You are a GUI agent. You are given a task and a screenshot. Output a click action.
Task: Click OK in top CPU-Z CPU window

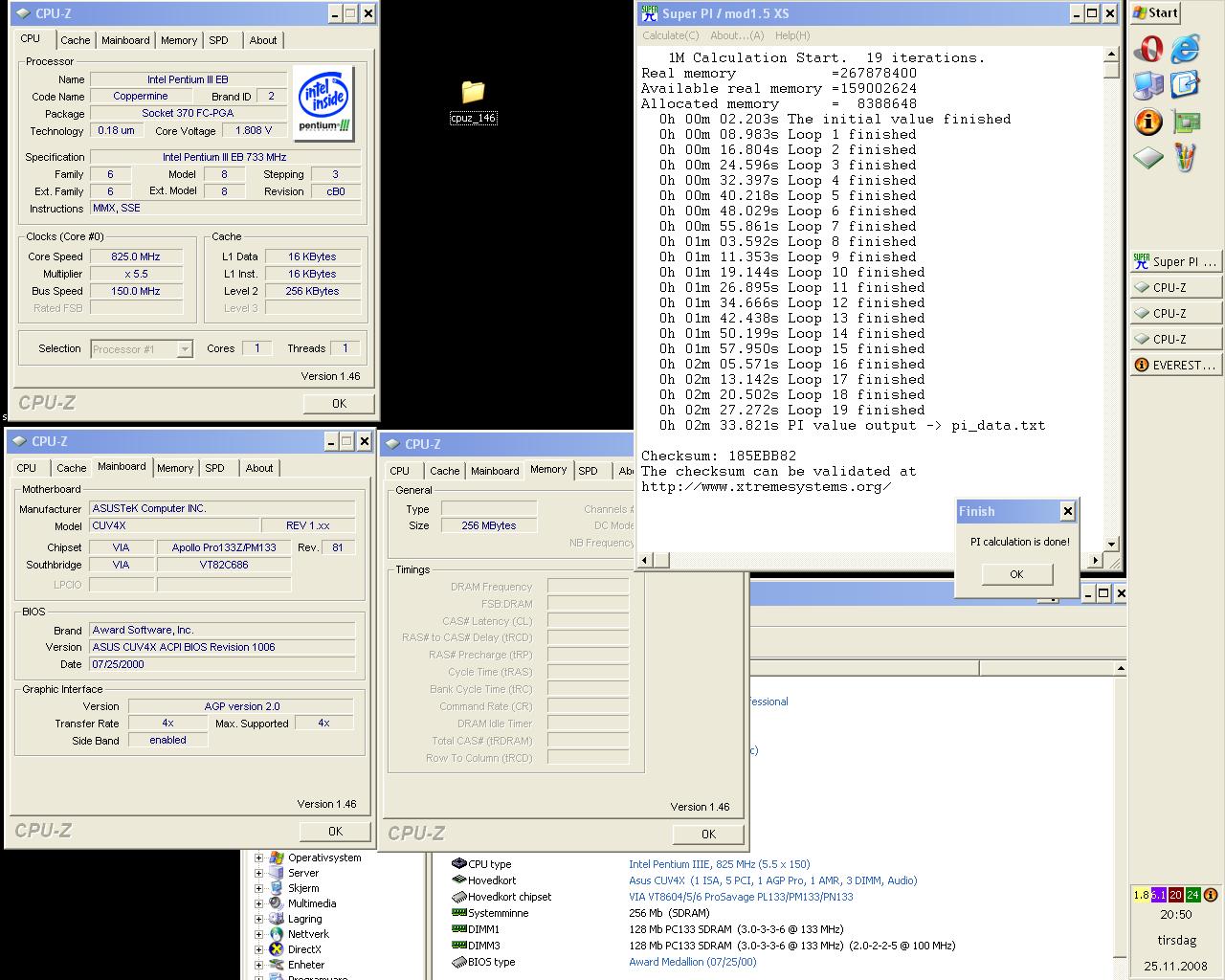pyautogui.click(x=339, y=403)
